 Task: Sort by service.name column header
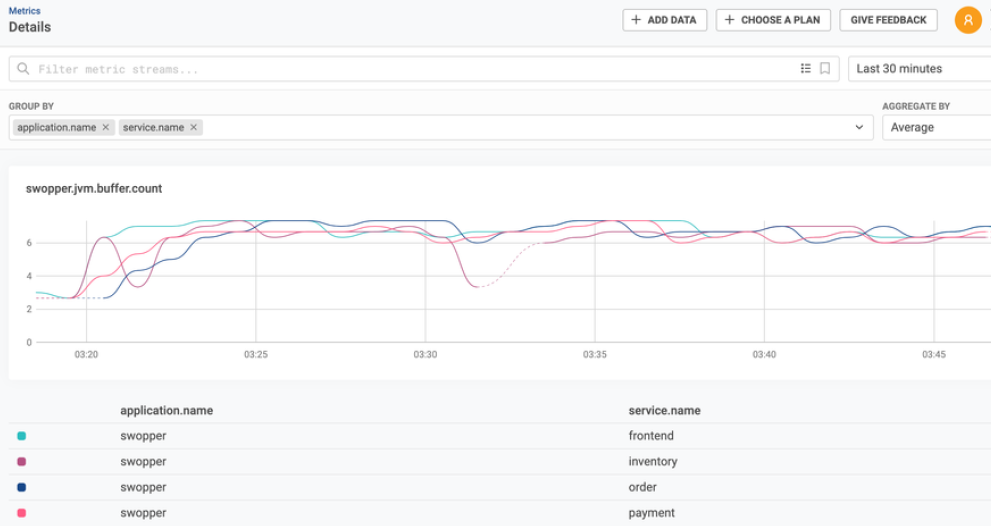click(664, 410)
